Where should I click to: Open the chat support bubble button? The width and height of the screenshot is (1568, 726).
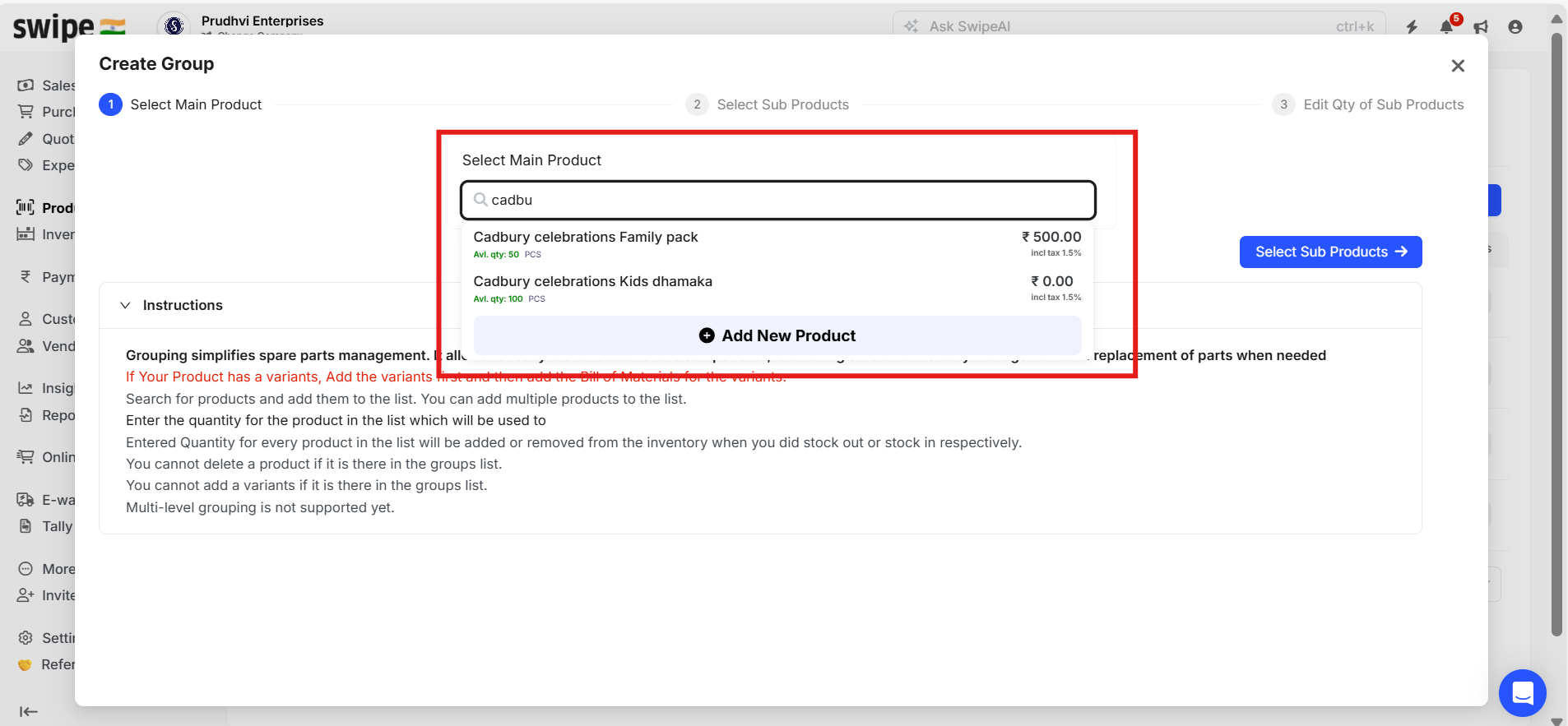point(1522,693)
